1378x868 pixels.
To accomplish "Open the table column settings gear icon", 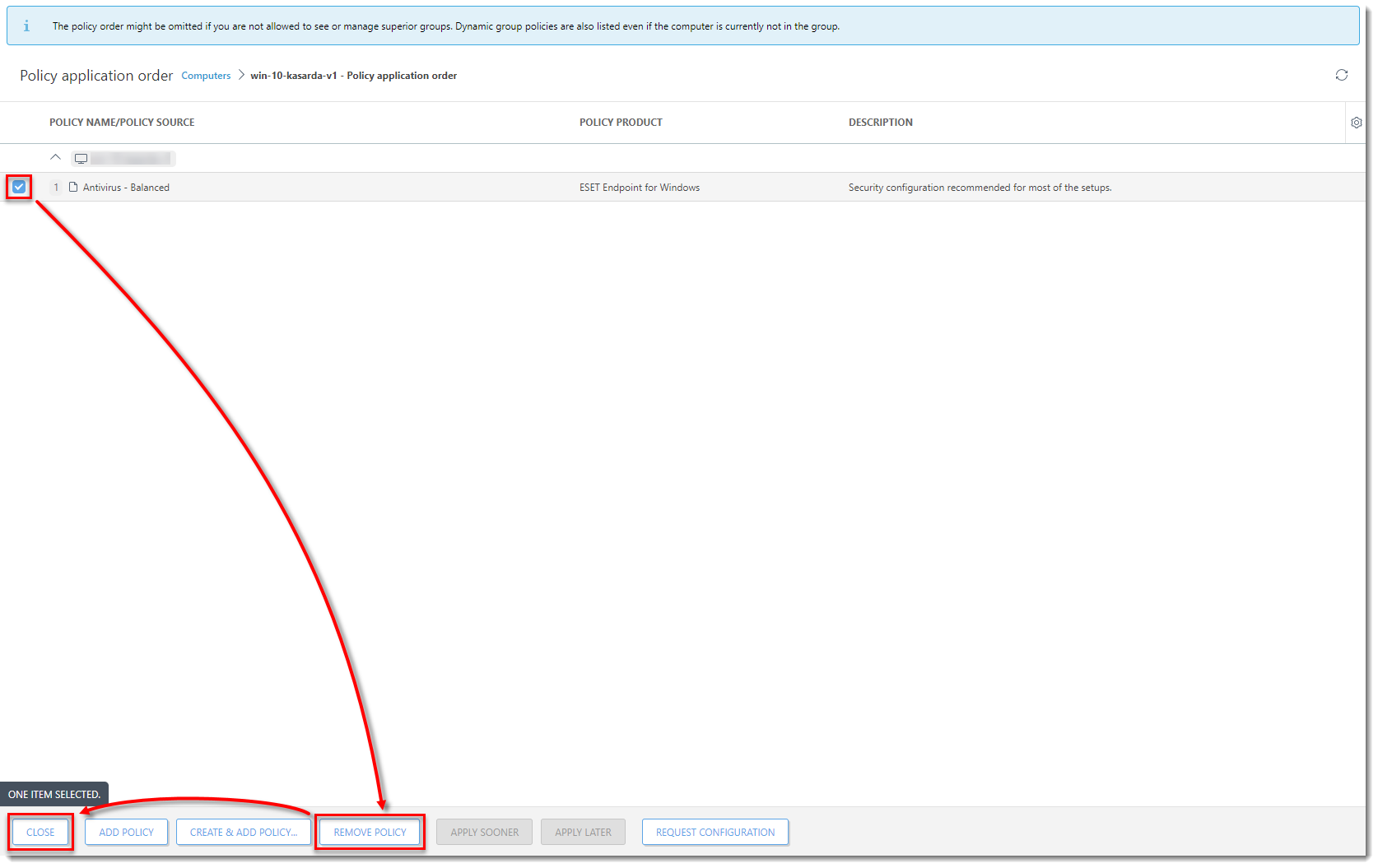I will 1356,122.
